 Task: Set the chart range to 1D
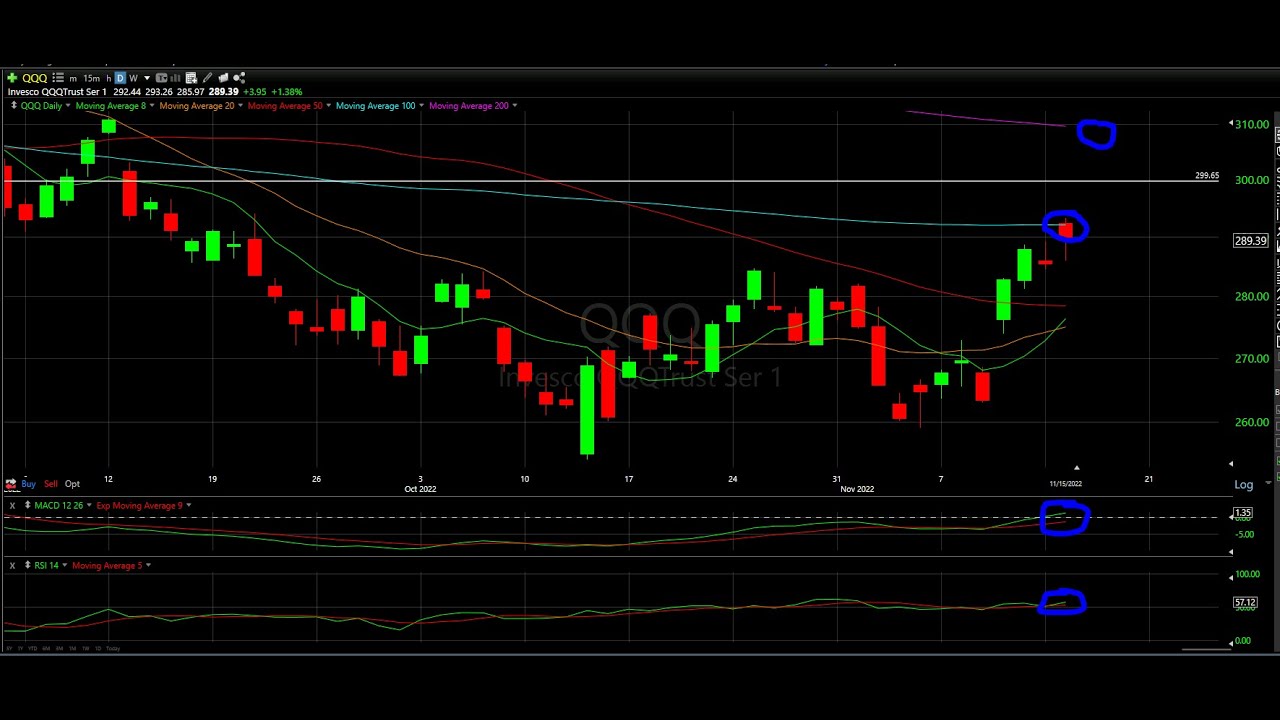98,649
